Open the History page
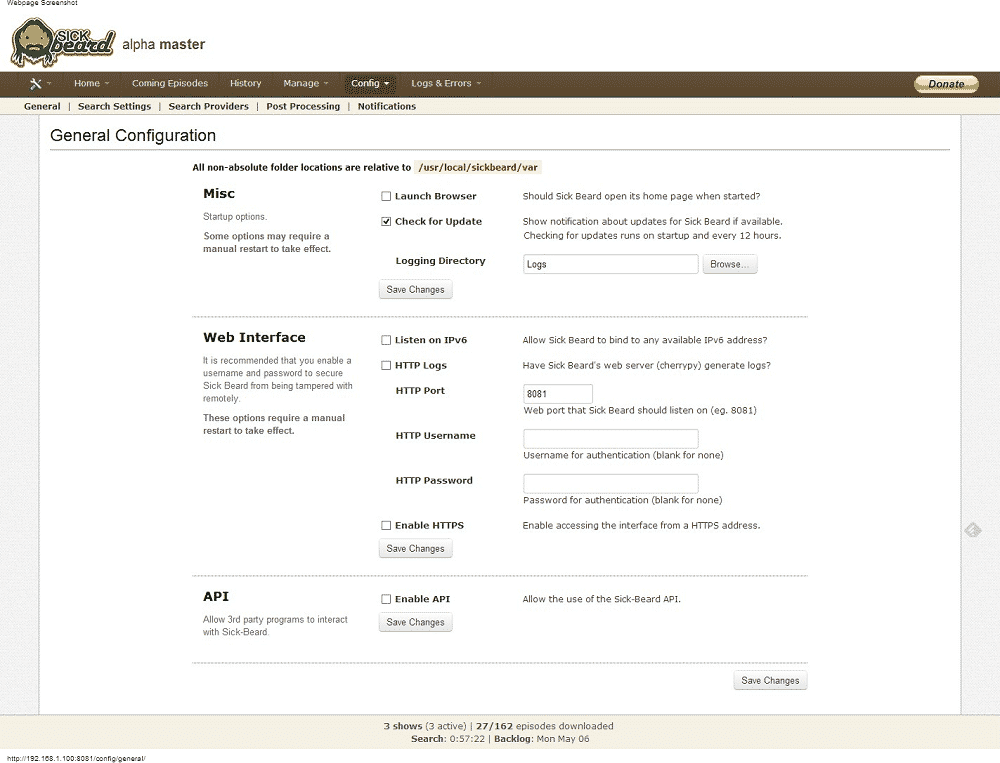Viewport: 1000px width, 763px height. tap(246, 84)
